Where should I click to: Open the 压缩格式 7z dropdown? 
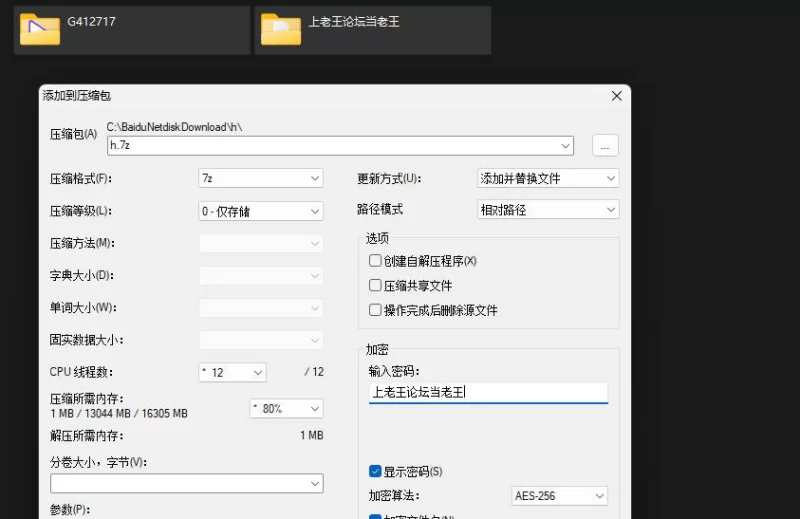[x=261, y=178]
